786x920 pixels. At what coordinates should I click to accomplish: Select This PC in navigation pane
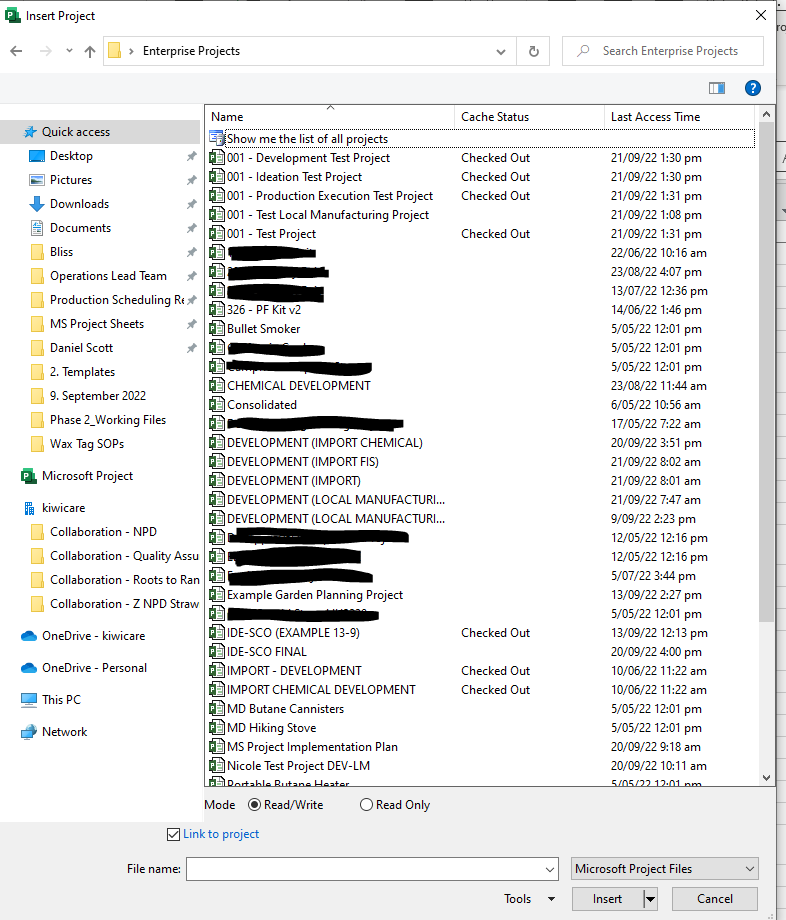61,700
